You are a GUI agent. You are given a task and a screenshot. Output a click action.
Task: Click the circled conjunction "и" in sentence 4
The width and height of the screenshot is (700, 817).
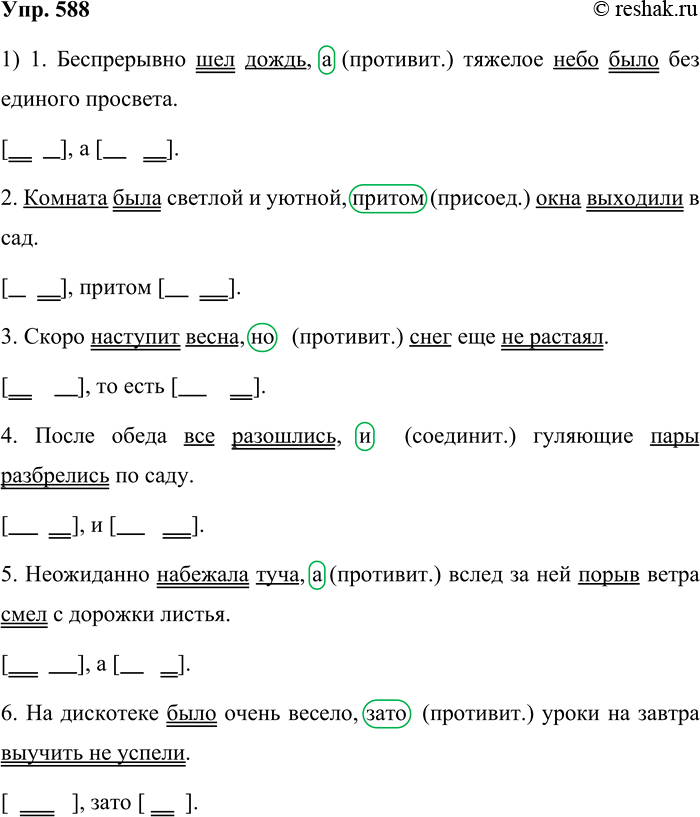(x=365, y=436)
